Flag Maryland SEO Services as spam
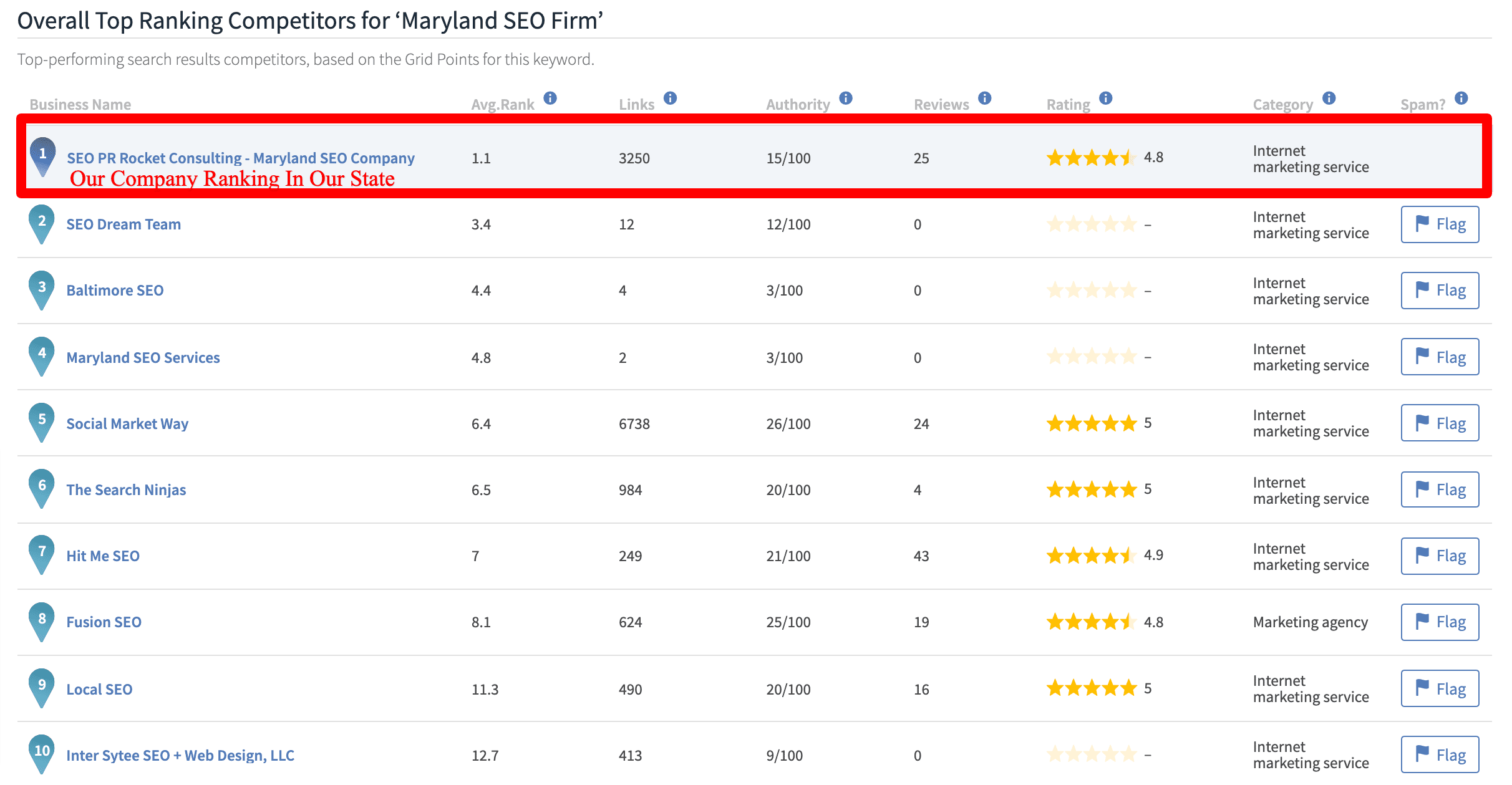1512x785 pixels. [x=1440, y=357]
